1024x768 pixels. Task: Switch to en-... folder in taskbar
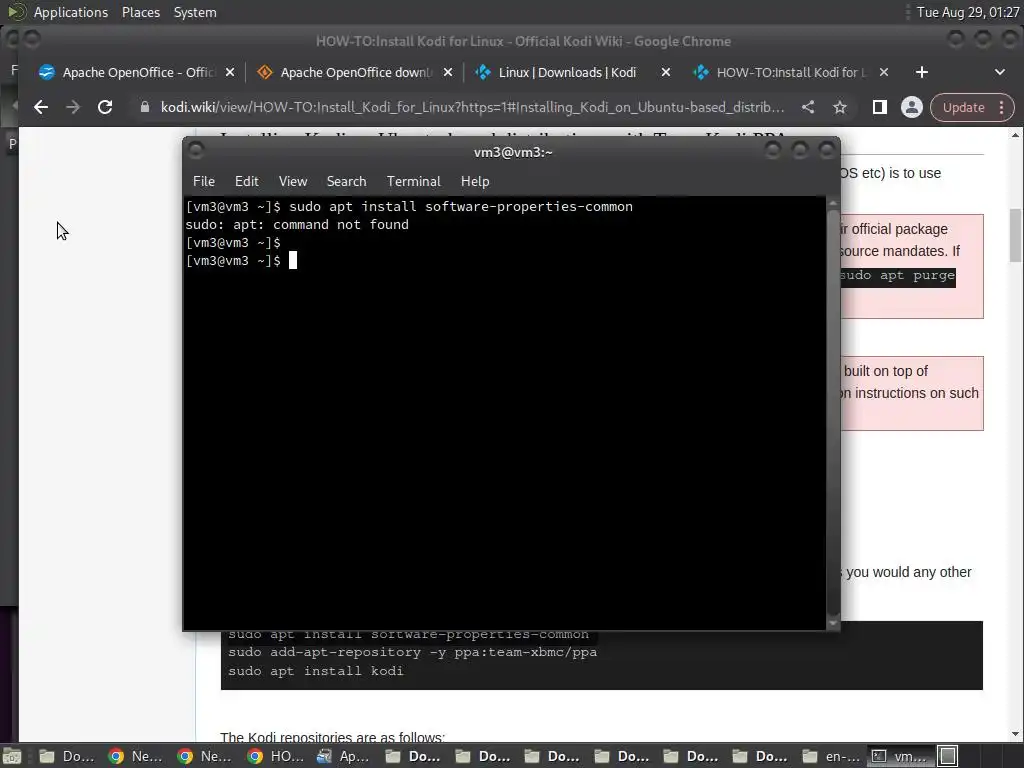click(831, 756)
